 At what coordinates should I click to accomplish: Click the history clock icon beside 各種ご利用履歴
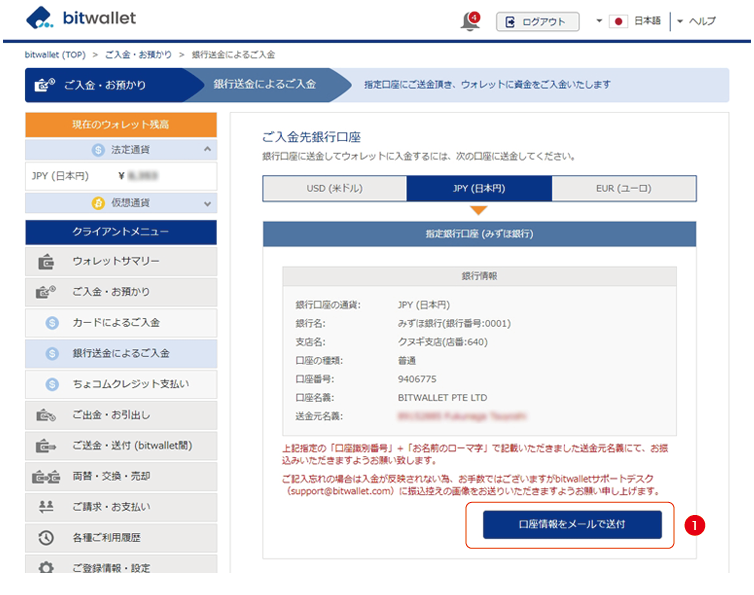point(46,538)
